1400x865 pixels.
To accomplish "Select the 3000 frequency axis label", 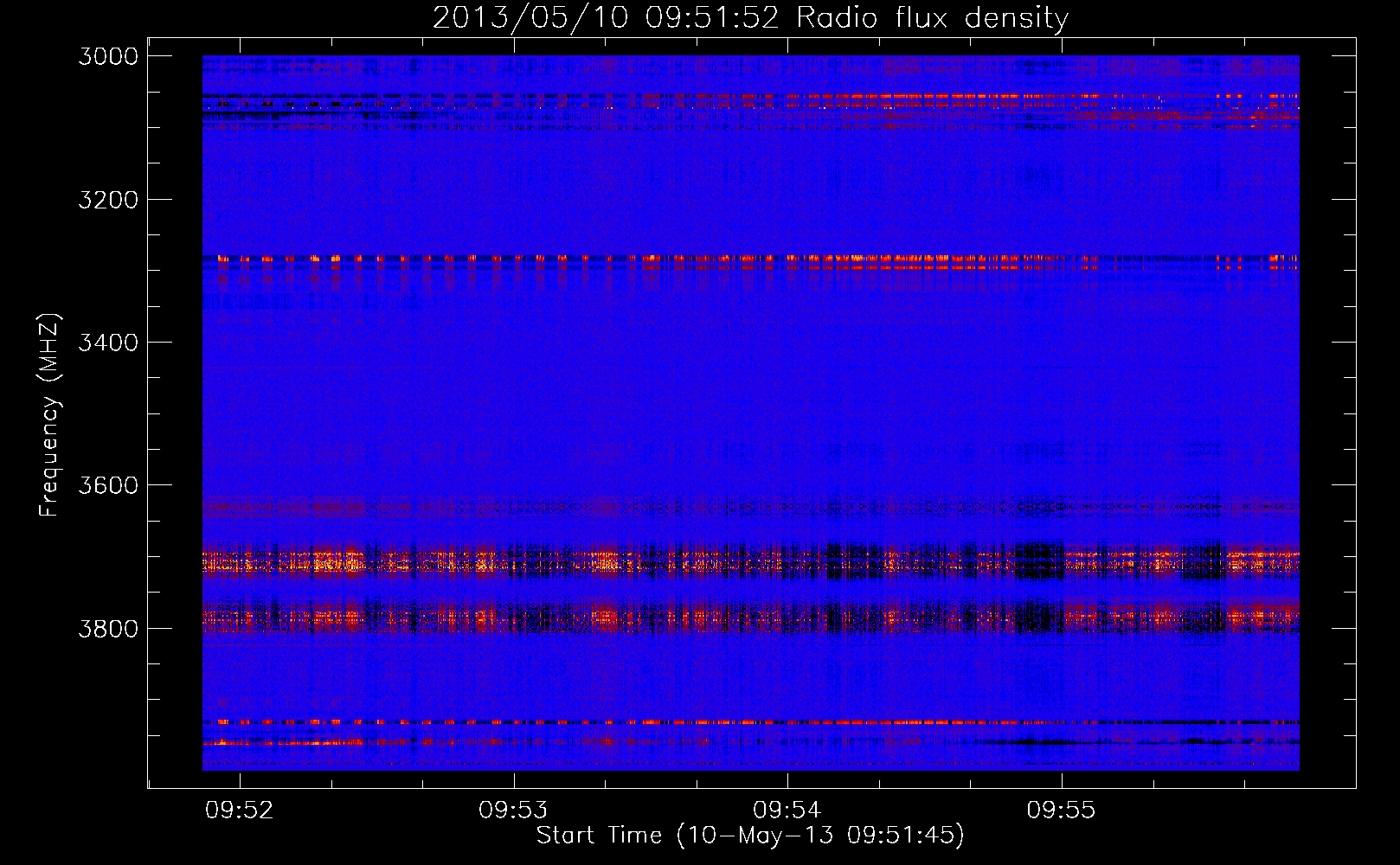I will [x=108, y=56].
